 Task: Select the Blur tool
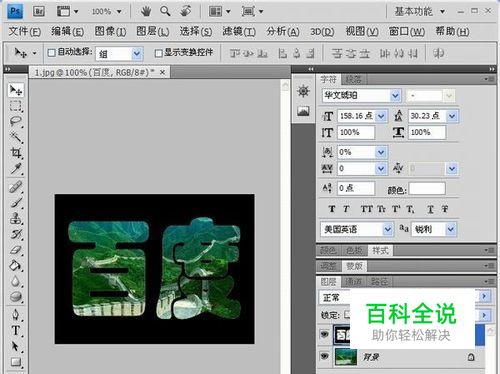(x=16, y=281)
